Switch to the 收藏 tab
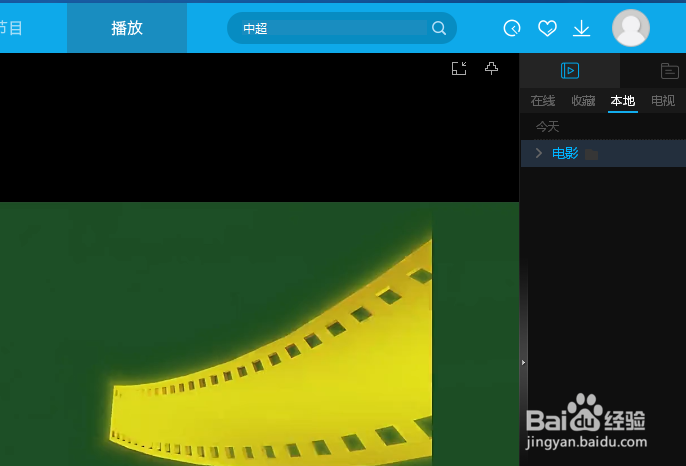Image resolution: width=686 pixels, height=466 pixels. pos(583,101)
